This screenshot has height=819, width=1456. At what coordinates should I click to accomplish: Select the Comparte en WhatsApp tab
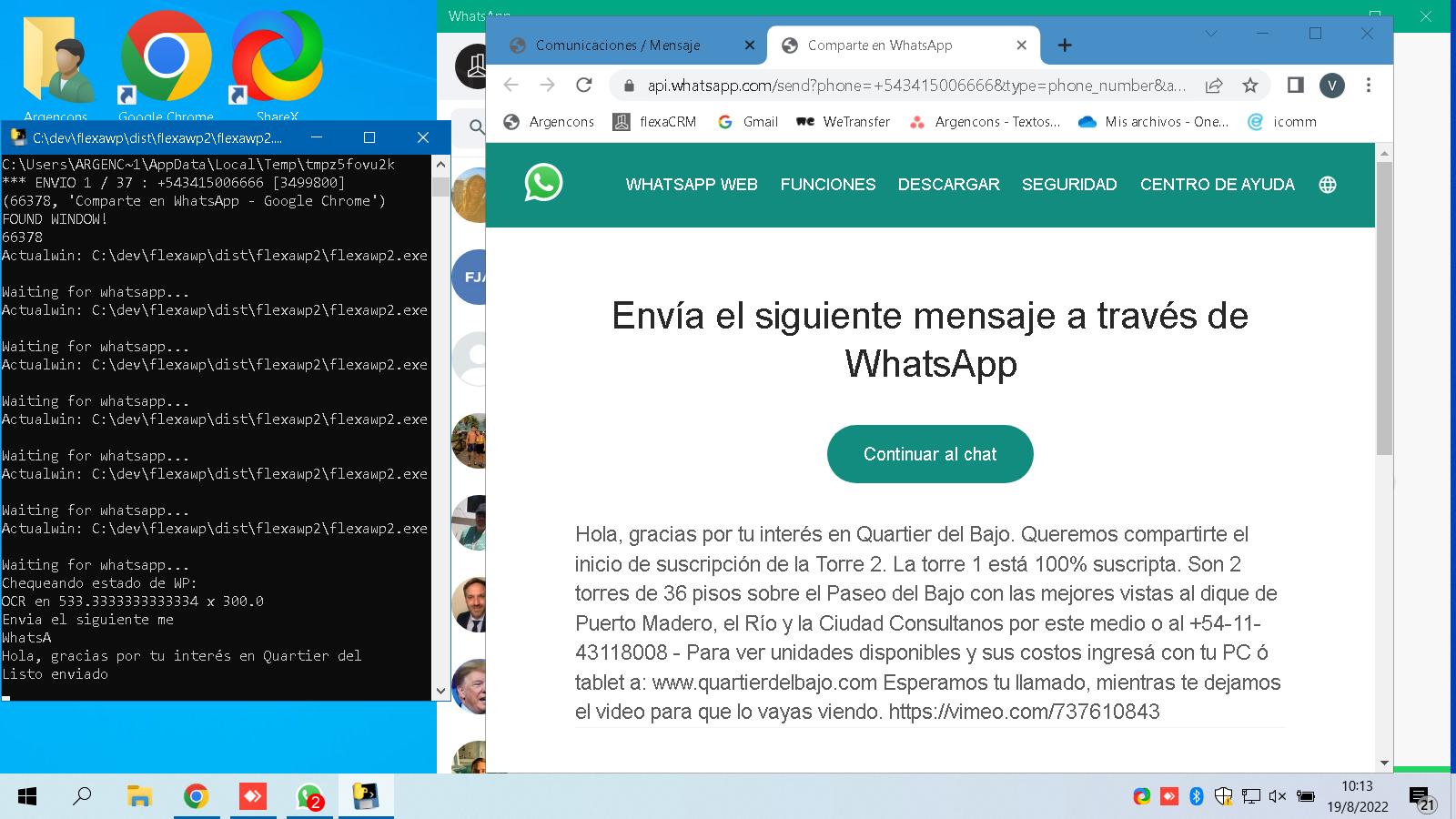pos(880,45)
